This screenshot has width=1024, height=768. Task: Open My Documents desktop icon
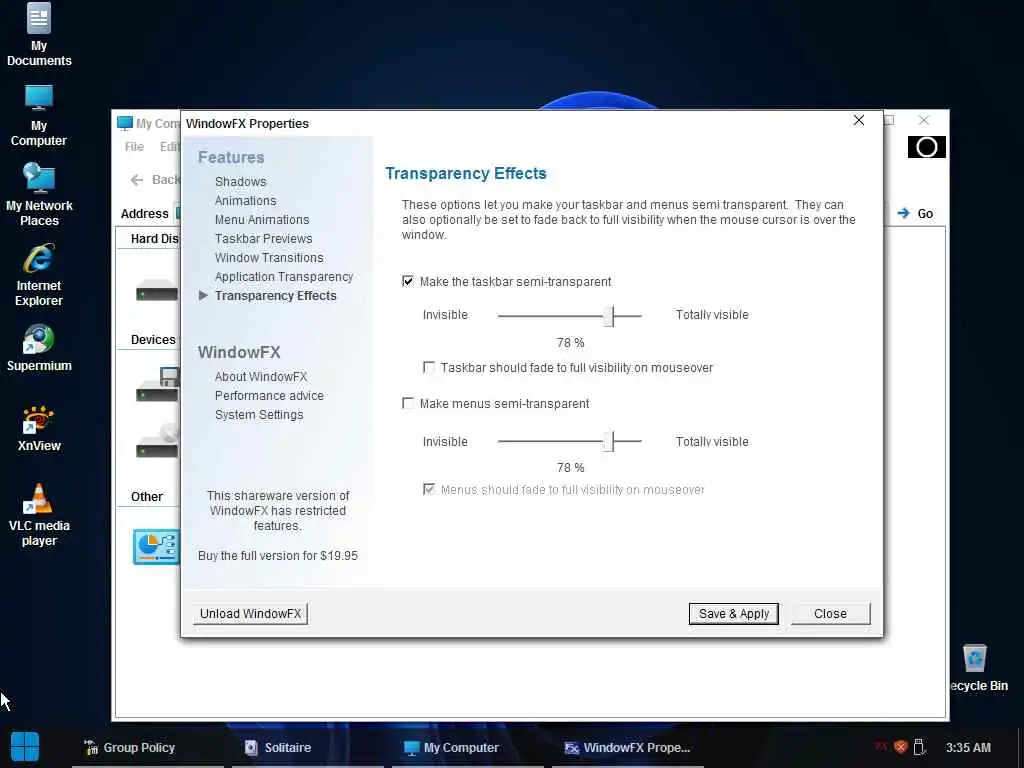coord(39,35)
